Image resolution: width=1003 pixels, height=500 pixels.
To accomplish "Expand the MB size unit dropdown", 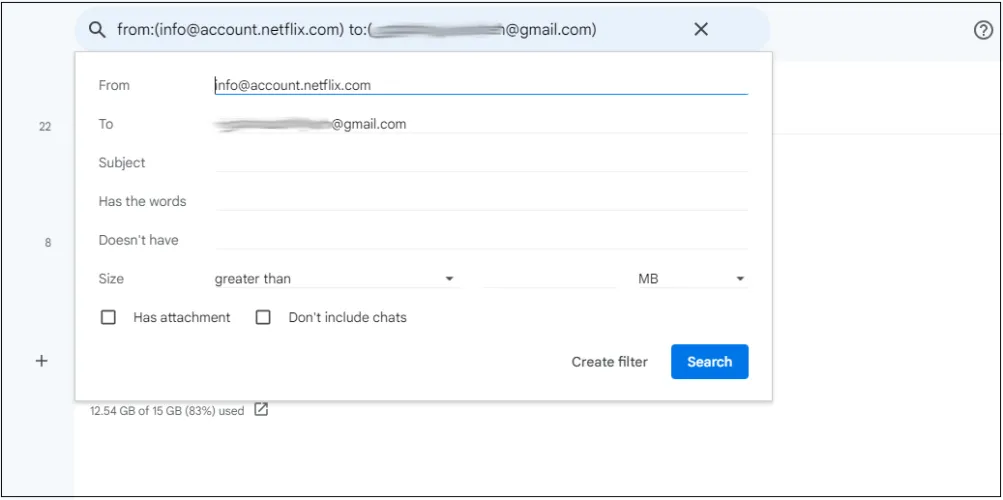I will pos(692,279).
